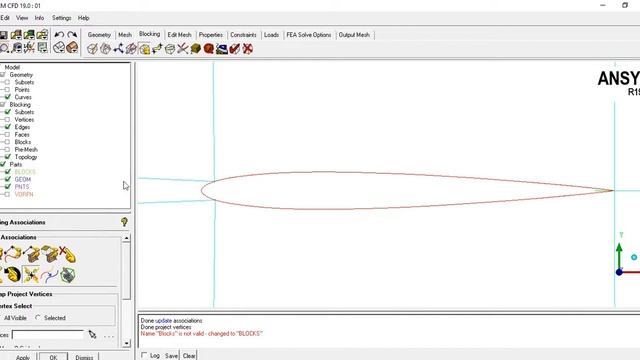The width and height of the screenshot is (640, 360).
Task: Clear the message log
Action: (x=189, y=356)
